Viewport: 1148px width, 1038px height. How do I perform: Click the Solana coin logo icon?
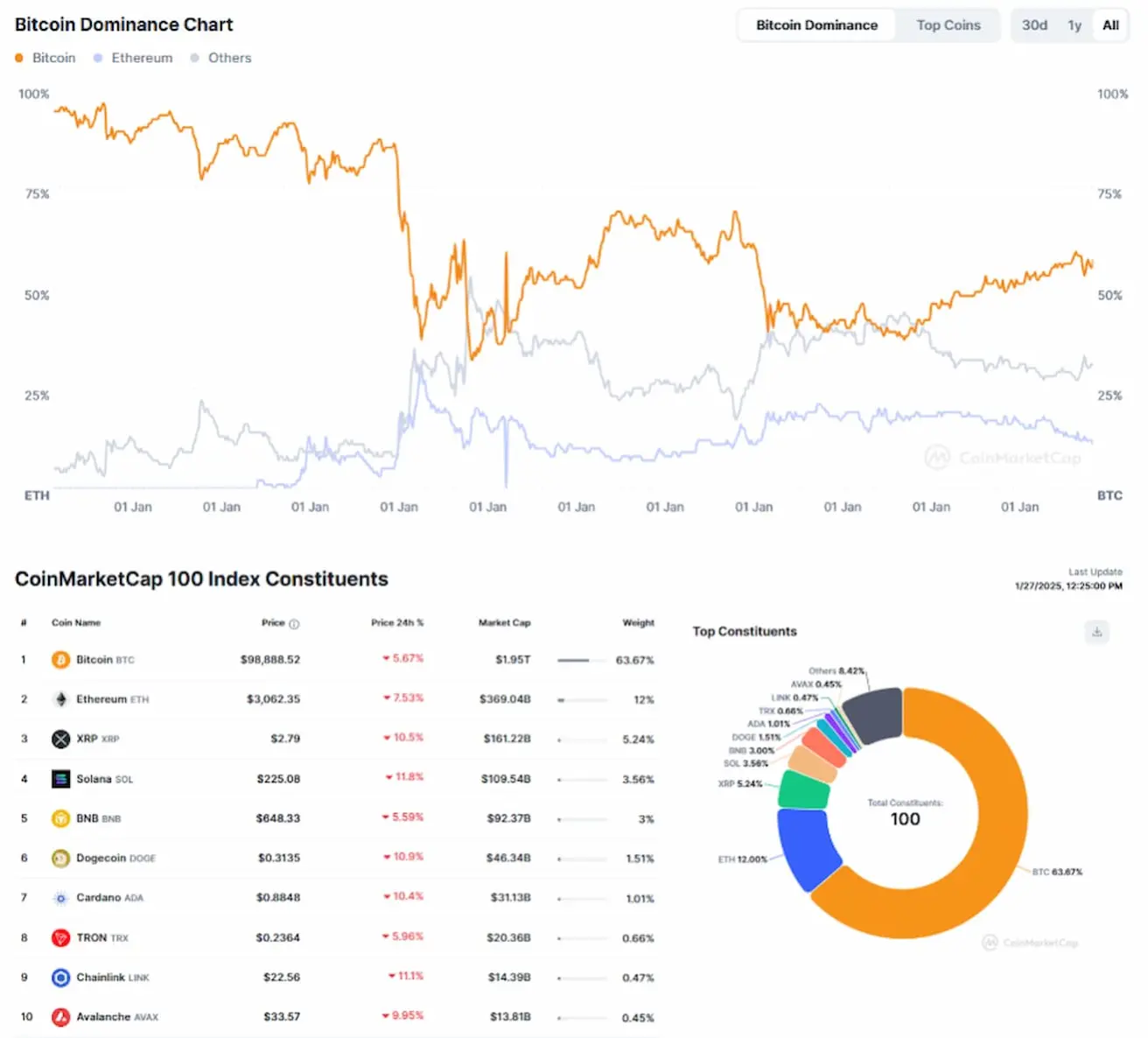click(x=60, y=779)
